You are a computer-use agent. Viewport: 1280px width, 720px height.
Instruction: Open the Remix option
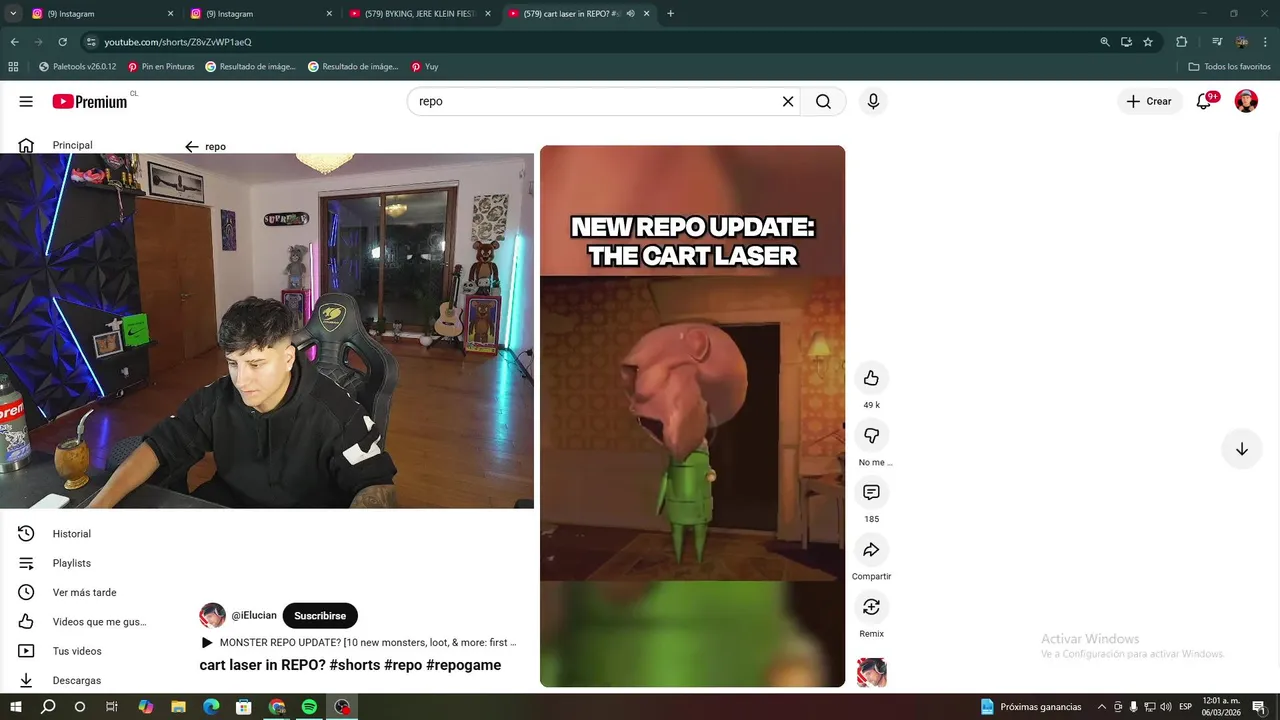point(871,607)
